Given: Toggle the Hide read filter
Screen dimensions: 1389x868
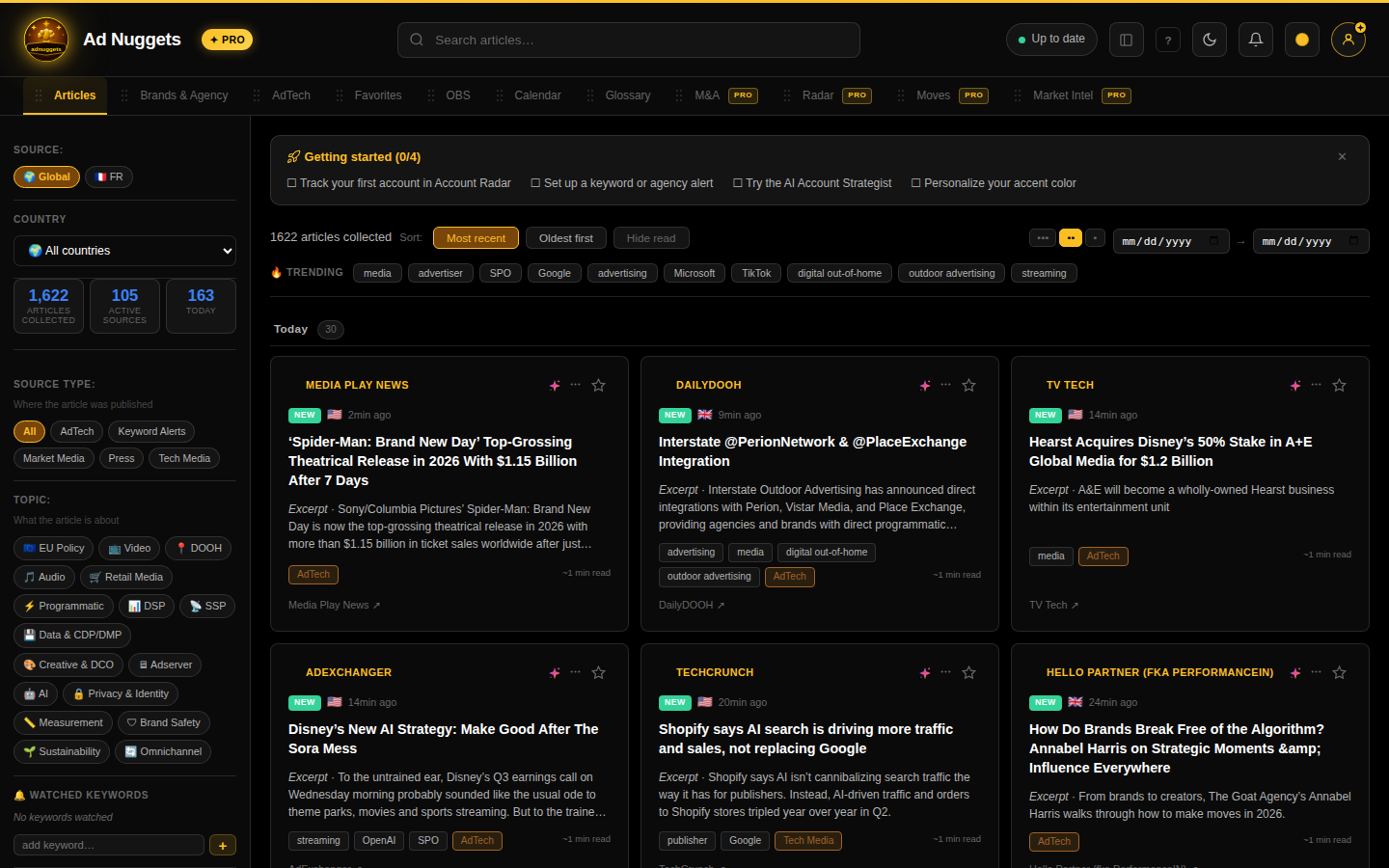Looking at the screenshot, I should tap(651, 238).
